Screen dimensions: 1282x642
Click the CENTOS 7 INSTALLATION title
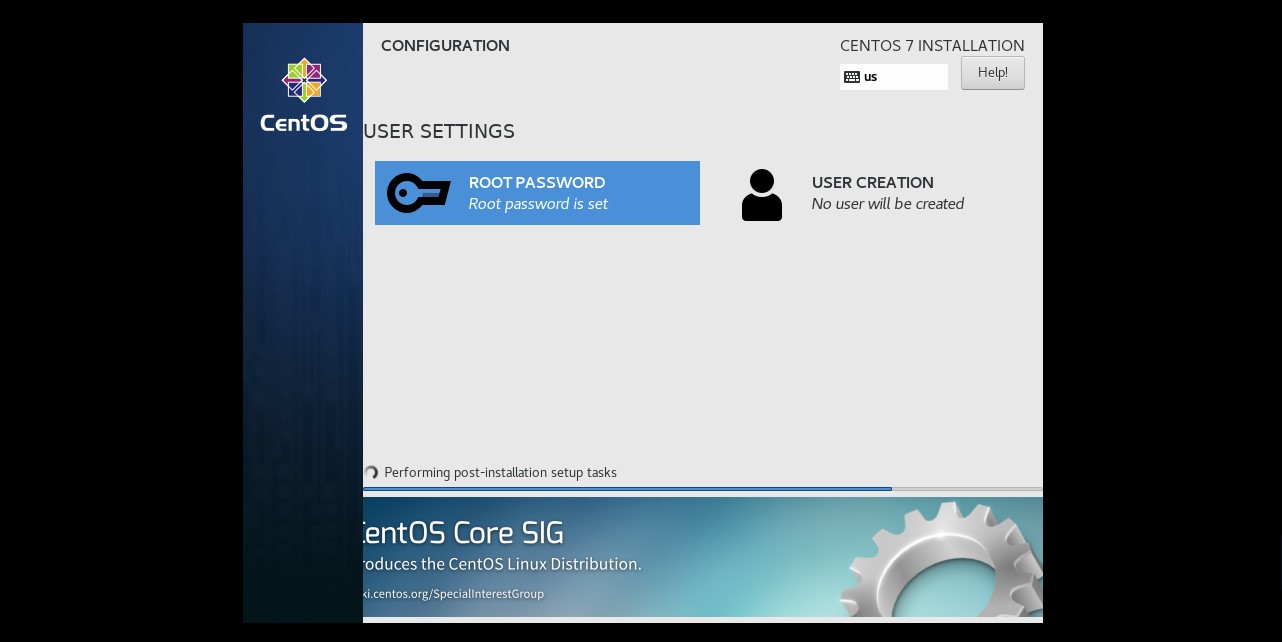tap(932, 46)
